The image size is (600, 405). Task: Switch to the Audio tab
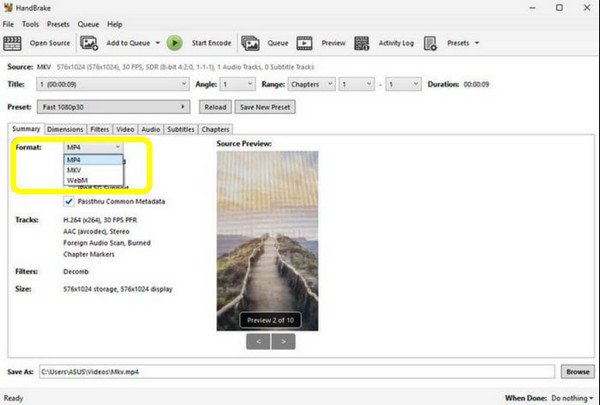pyautogui.click(x=151, y=129)
